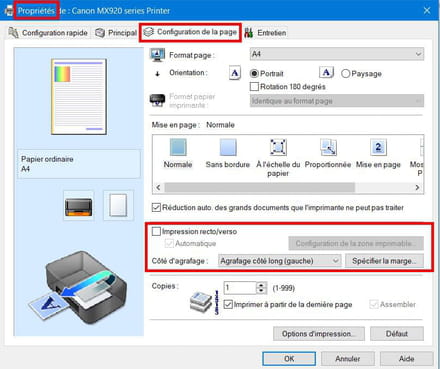
Task: Click the Configuration rapide tab icon
Action: coord(13,33)
